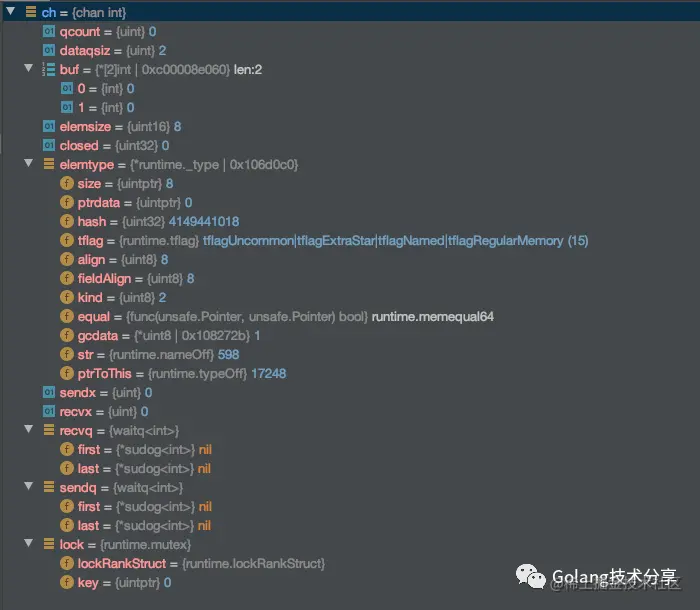Click the field icon next to size
This screenshot has height=610, width=700.
click(x=67, y=183)
